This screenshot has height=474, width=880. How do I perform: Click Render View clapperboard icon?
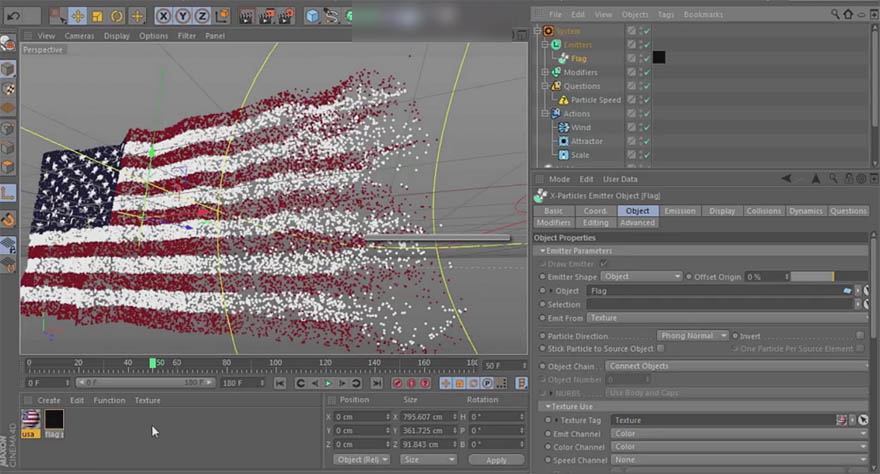(246, 16)
